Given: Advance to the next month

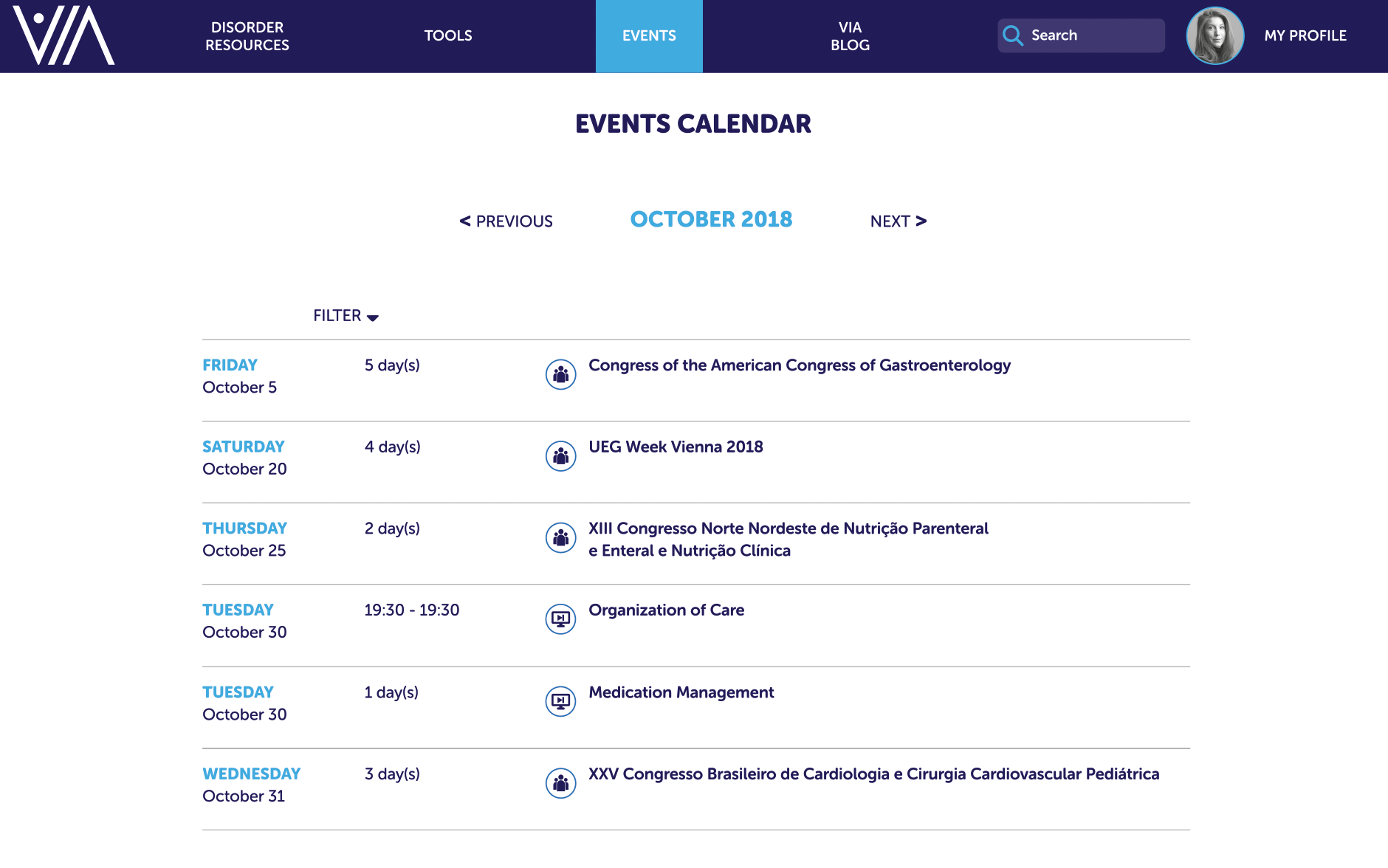Looking at the screenshot, I should click(898, 221).
